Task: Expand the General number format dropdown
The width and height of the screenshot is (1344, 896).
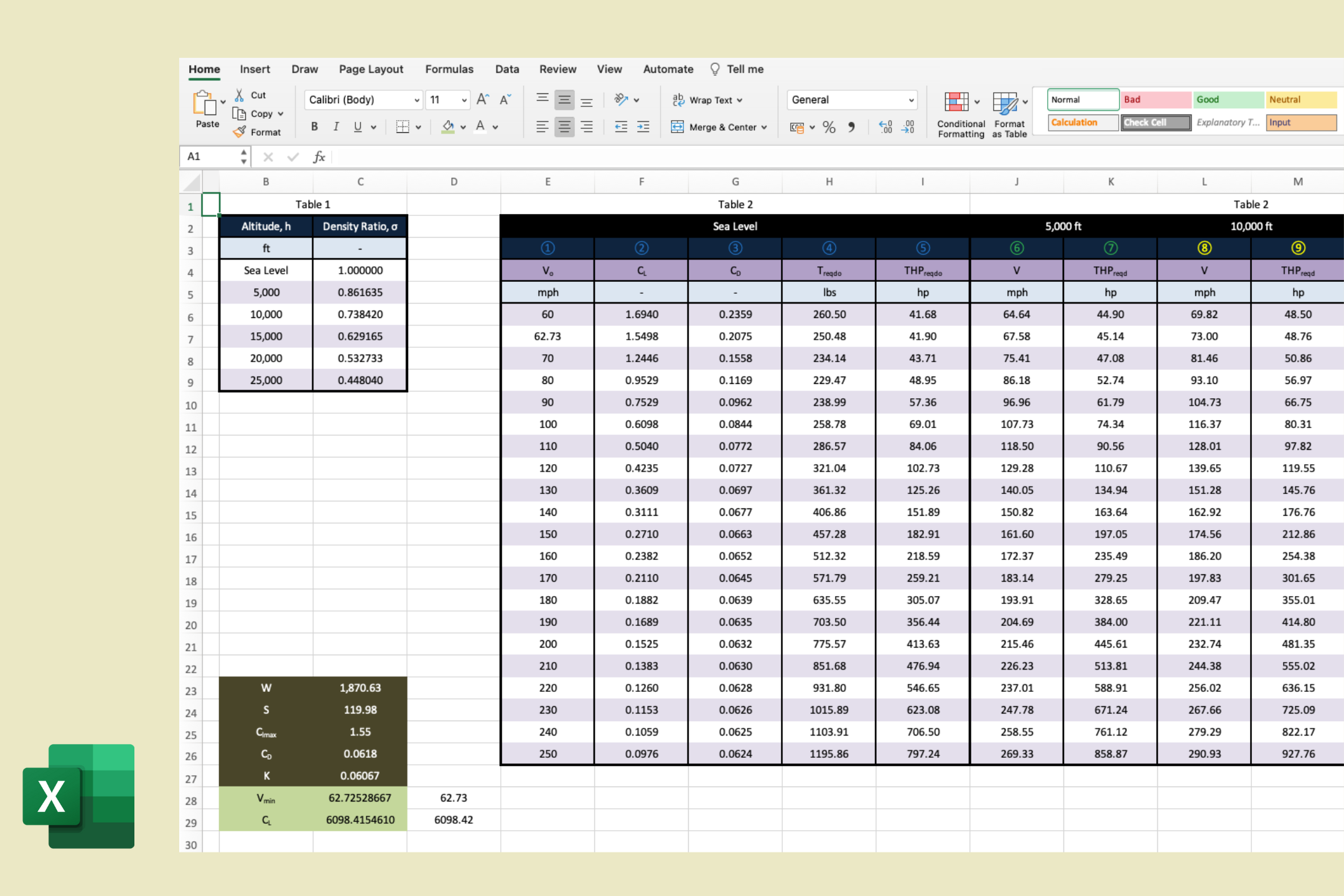Action: click(911, 100)
